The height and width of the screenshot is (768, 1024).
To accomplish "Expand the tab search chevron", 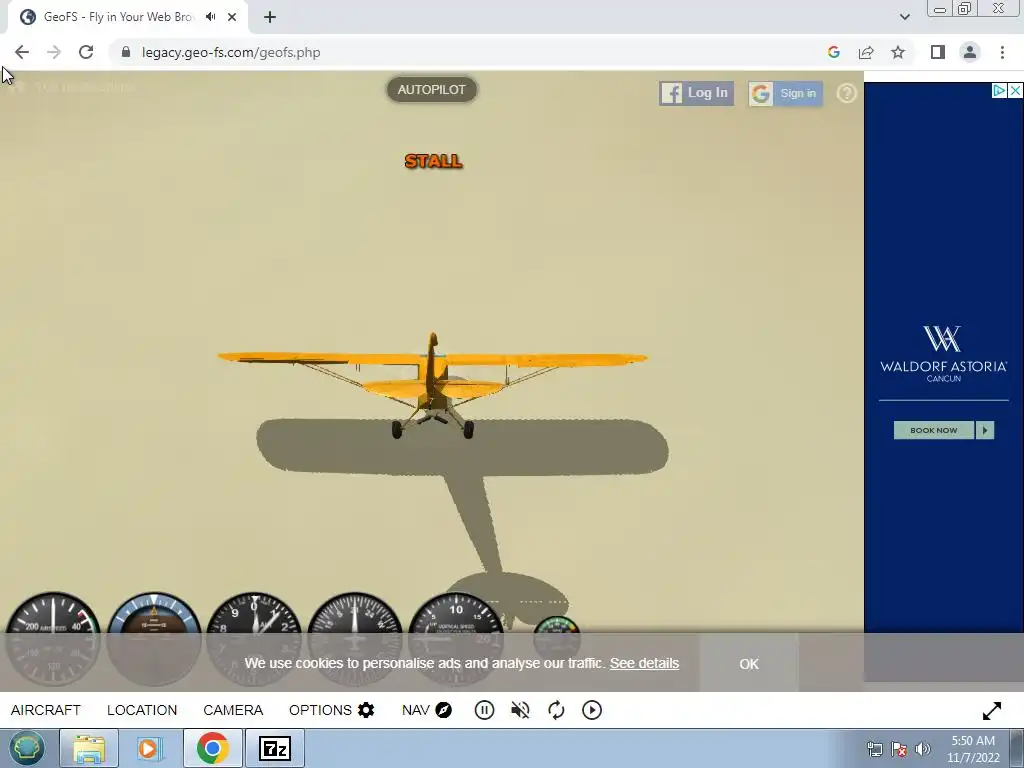I will [x=904, y=17].
